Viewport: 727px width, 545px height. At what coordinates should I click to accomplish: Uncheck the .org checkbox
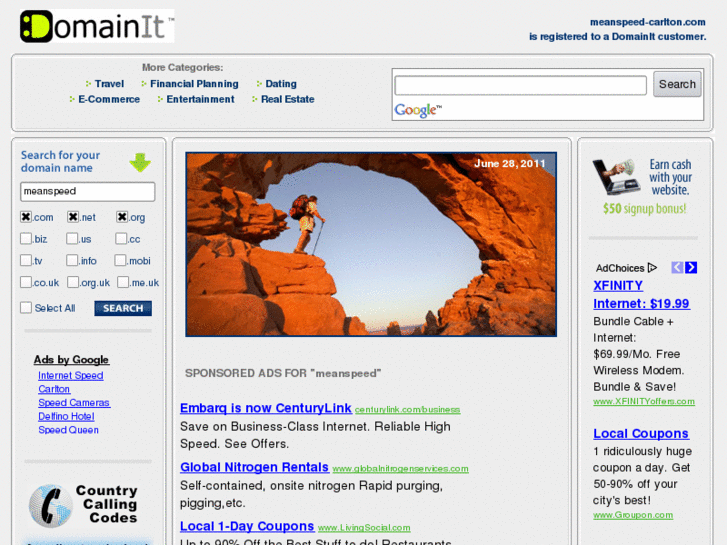[x=122, y=217]
